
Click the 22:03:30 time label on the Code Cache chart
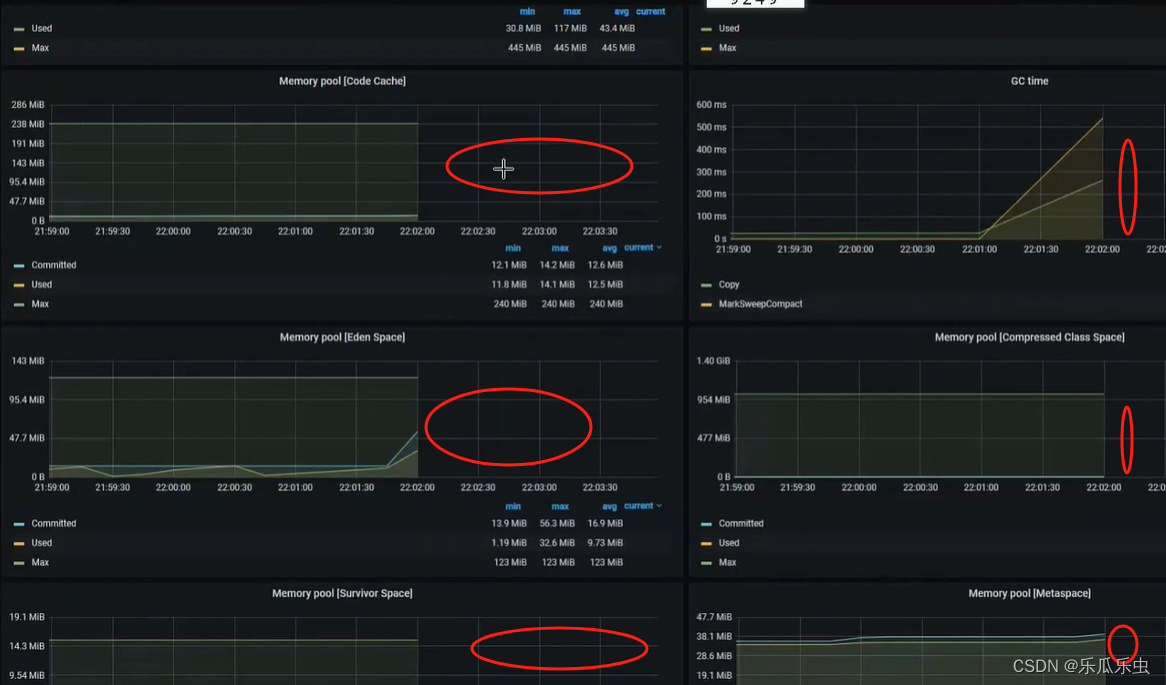[x=599, y=231]
